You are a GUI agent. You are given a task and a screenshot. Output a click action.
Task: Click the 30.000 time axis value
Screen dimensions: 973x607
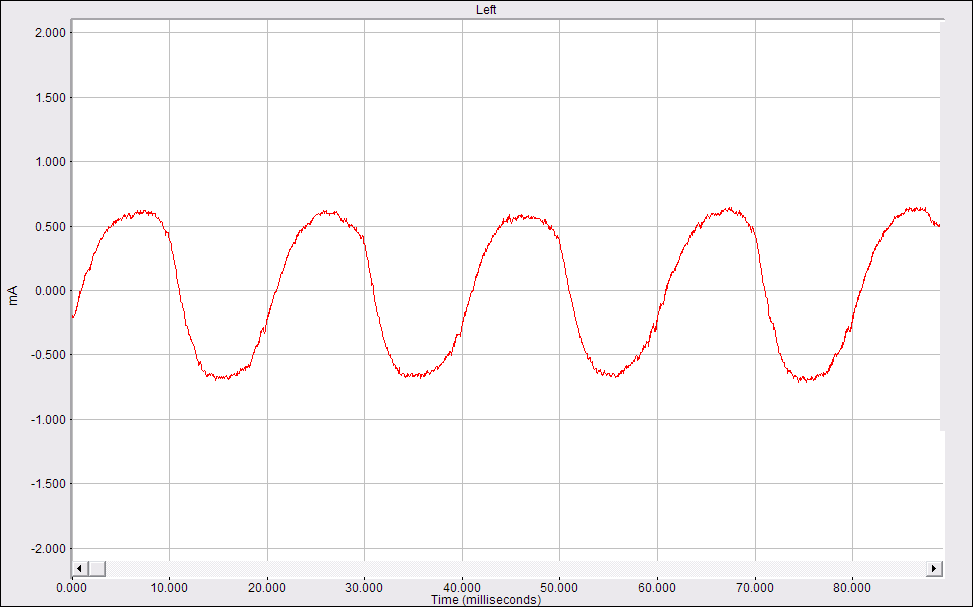tap(364, 588)
